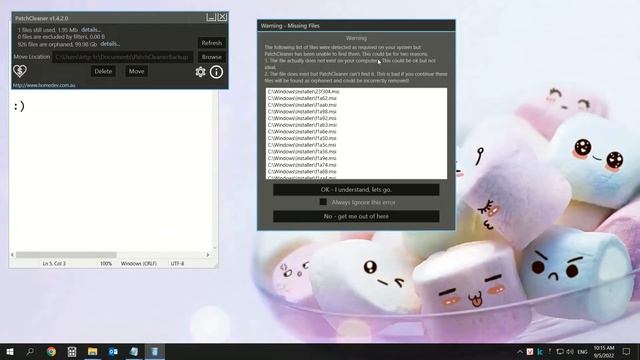Open green K tray icon
Image resolution: width=640 pixels, height=360 pixels.
(x=540, y=351)
